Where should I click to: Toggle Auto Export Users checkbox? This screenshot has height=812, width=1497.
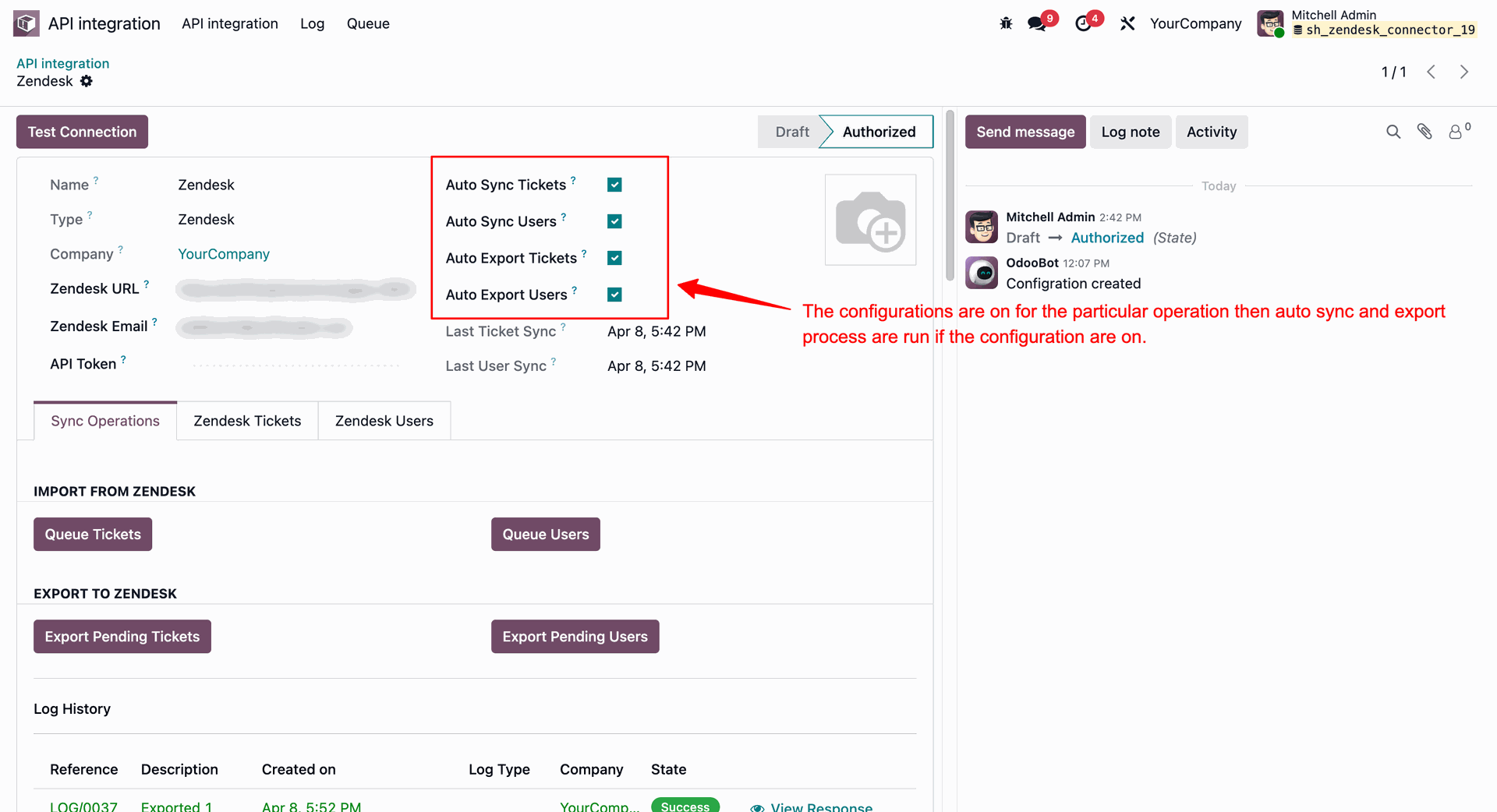click(x=614, y=295)
